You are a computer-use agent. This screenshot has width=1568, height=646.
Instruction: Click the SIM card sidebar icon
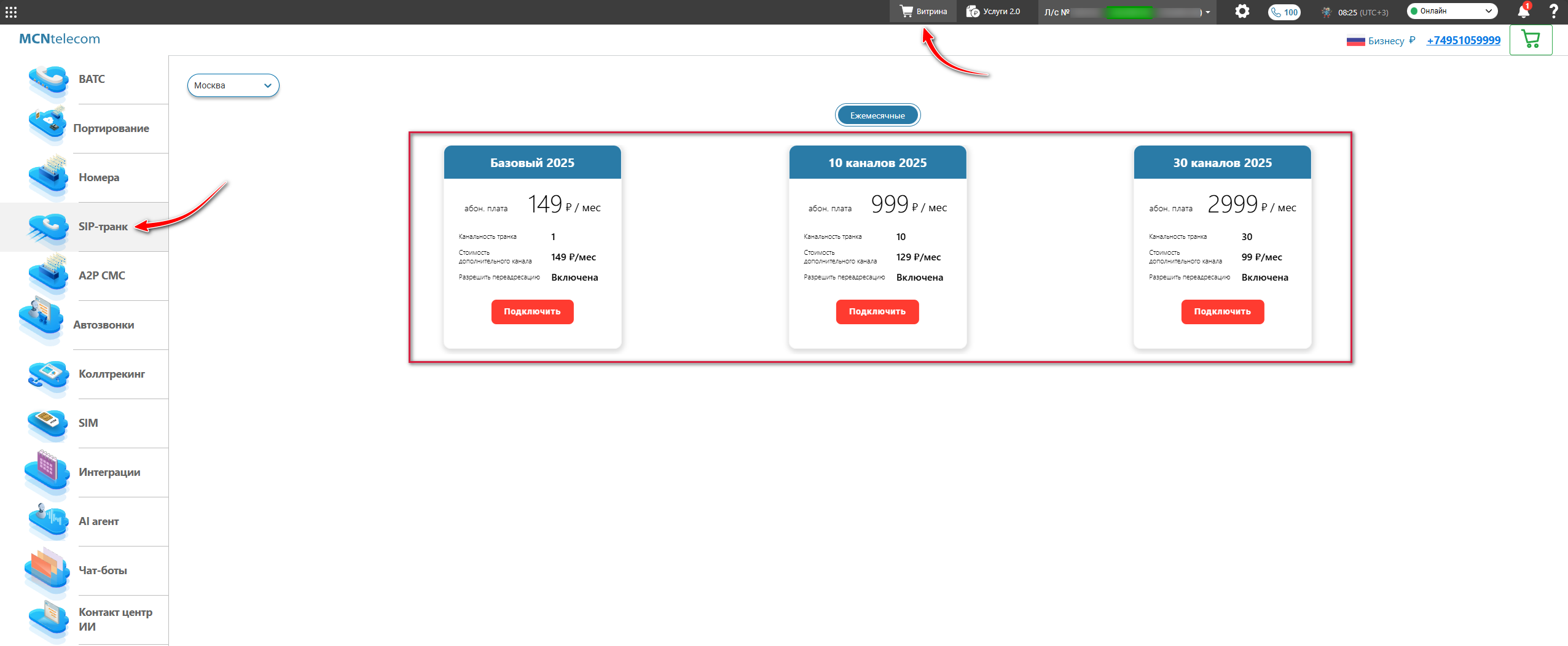(48, 423)
